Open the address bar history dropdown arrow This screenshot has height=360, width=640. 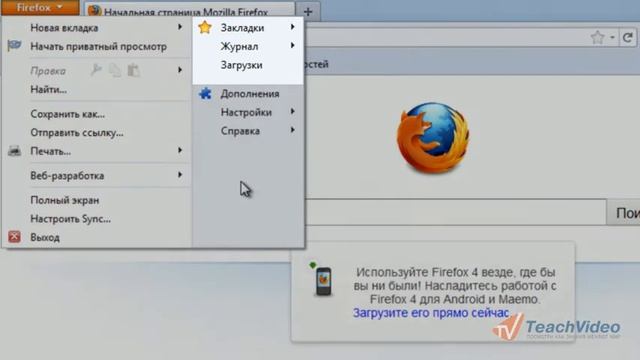pos(612,38)
